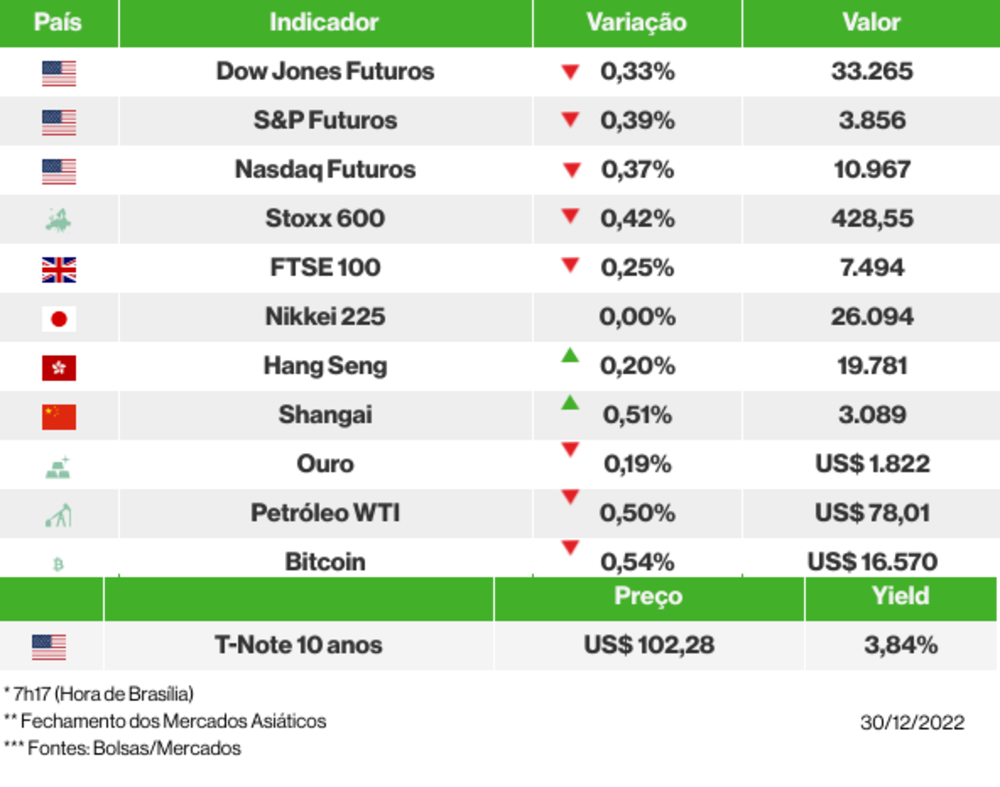The height and width of the screenshot is (787, 1000).
Task: Select the Yield column header
Action: (900, 596)
